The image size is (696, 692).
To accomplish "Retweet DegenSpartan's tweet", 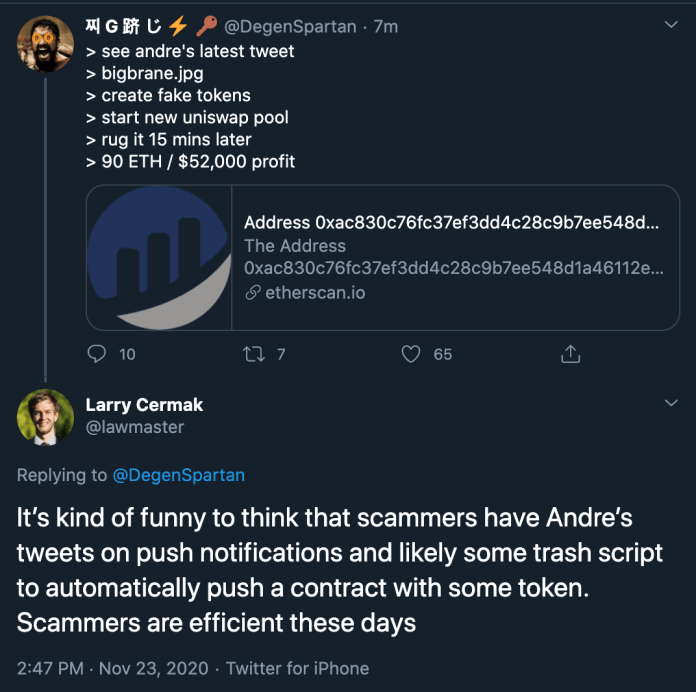I will (x=254, y=354).
